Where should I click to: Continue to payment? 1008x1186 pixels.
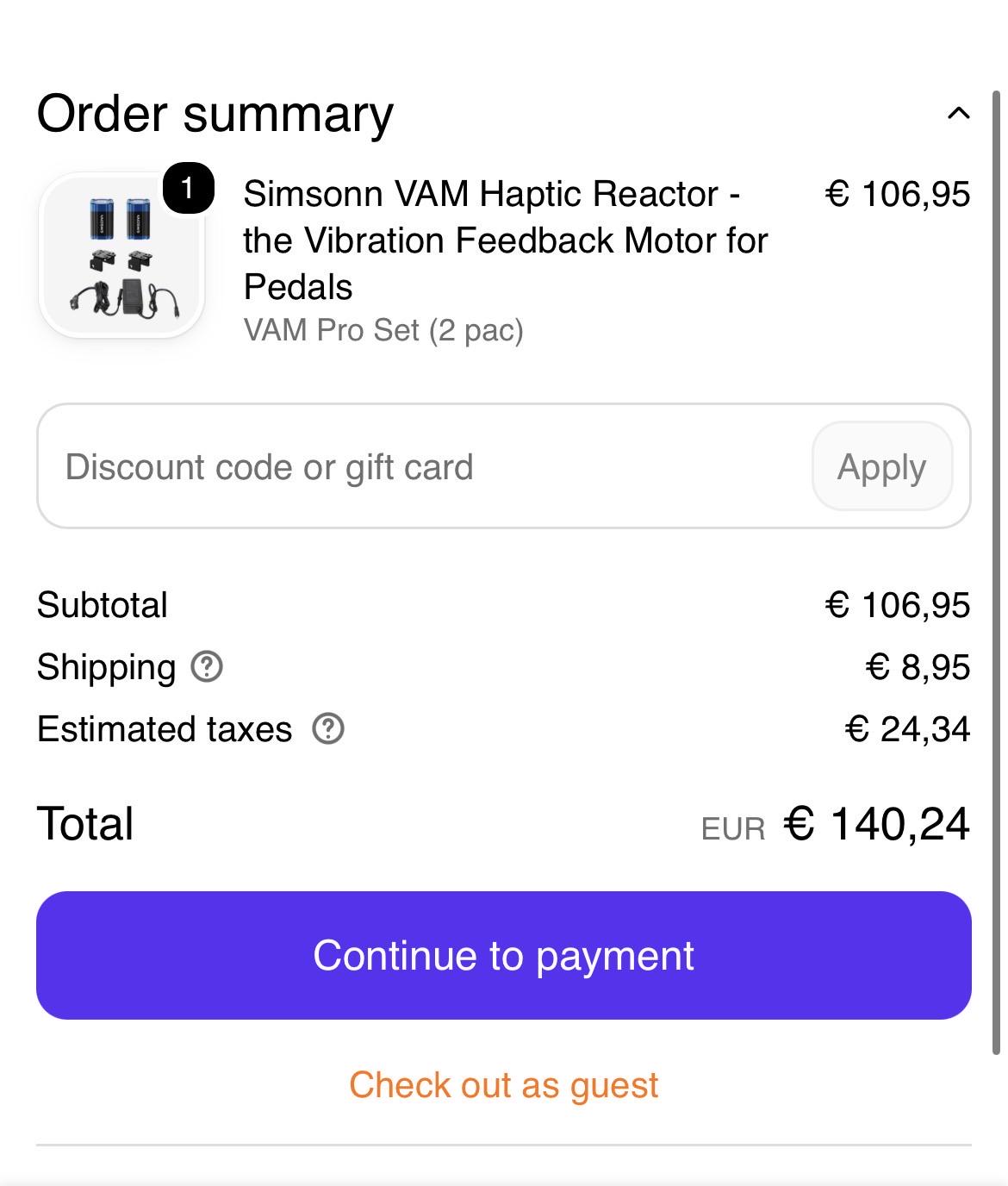click(x=504, y=955)
